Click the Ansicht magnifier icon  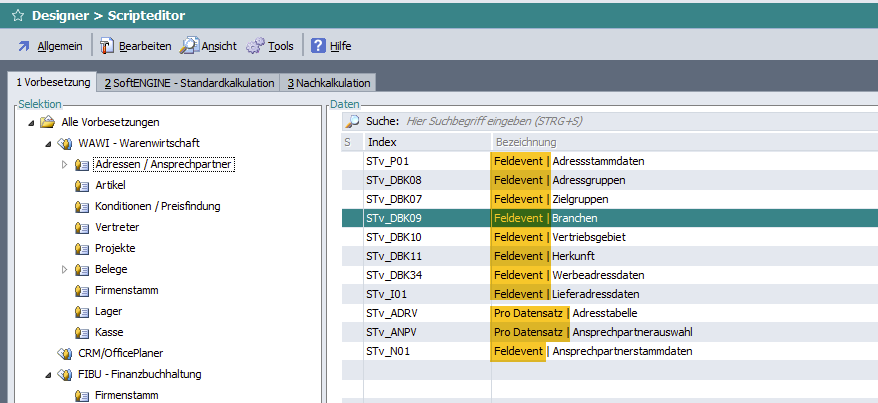(x=189, y=46)
